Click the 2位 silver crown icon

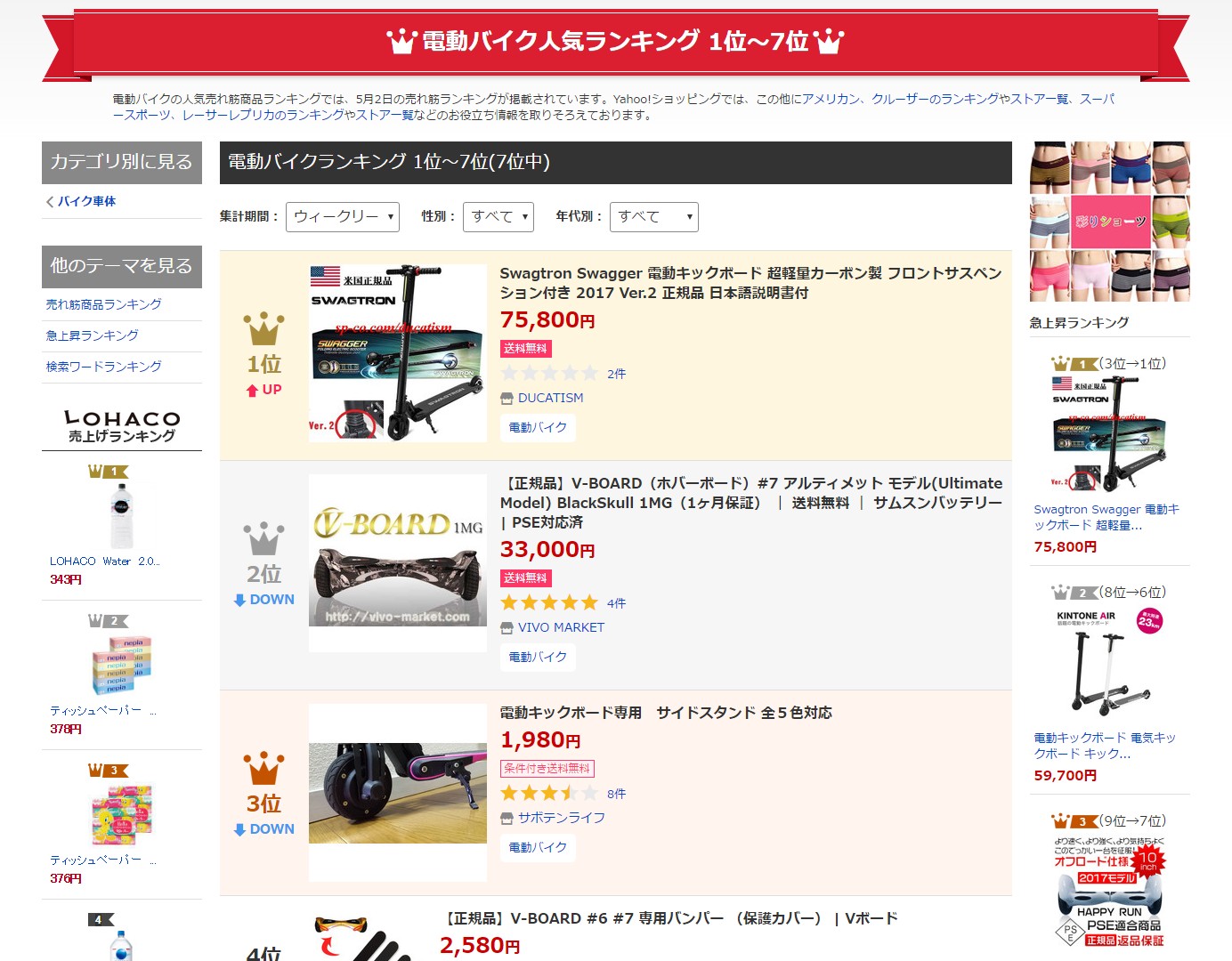tap(264, 539)
